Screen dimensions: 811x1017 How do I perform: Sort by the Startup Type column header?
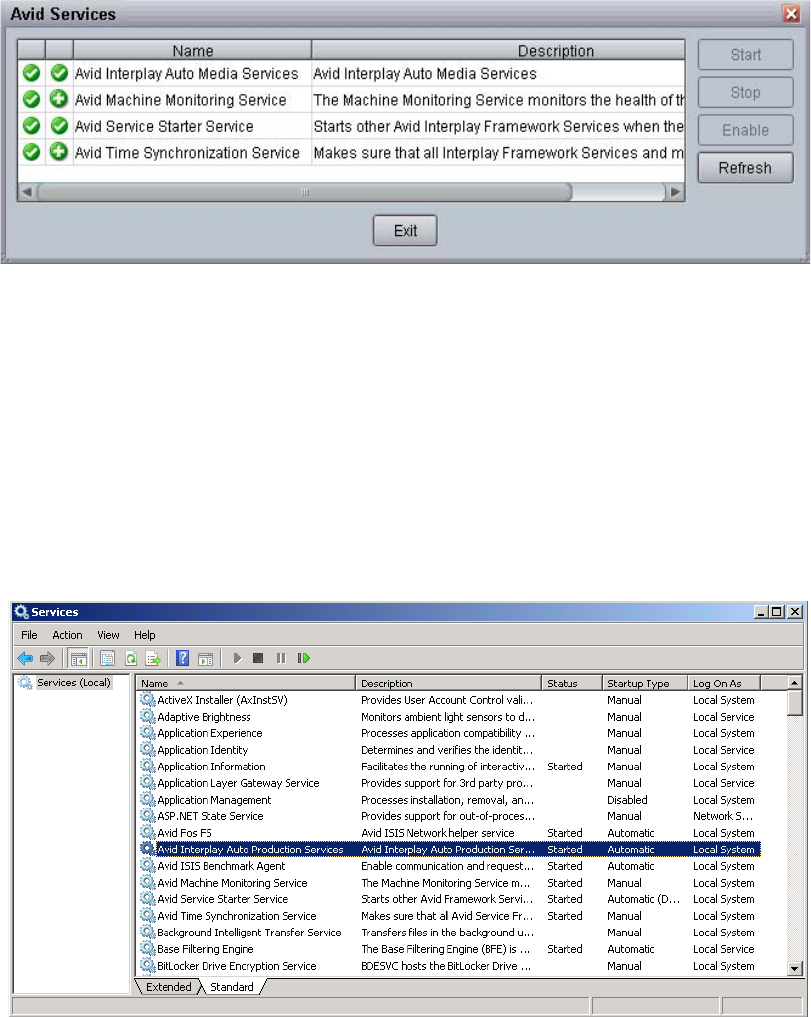(644, 683)
